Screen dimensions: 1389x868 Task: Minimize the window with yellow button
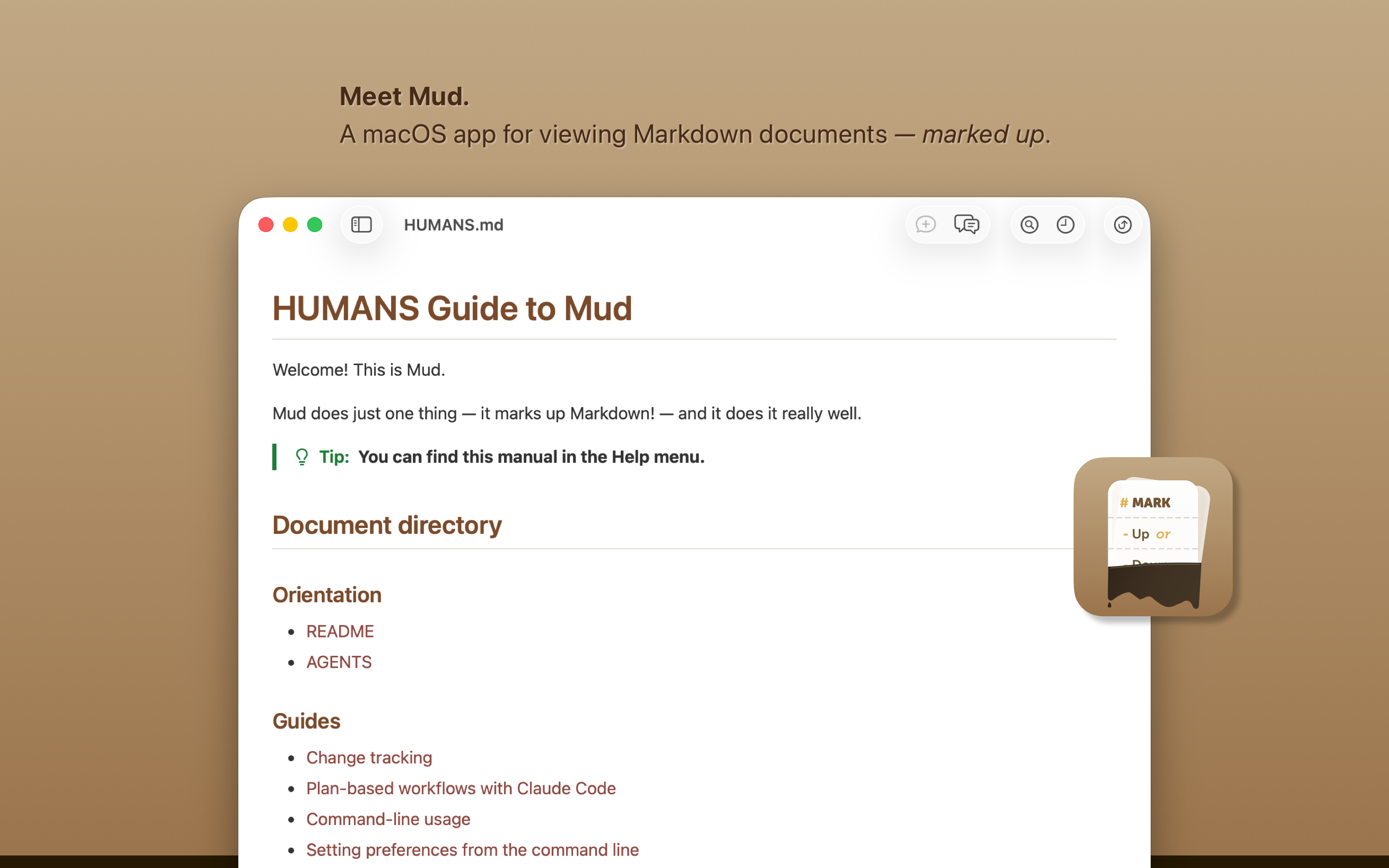click(x=290, y=224)
